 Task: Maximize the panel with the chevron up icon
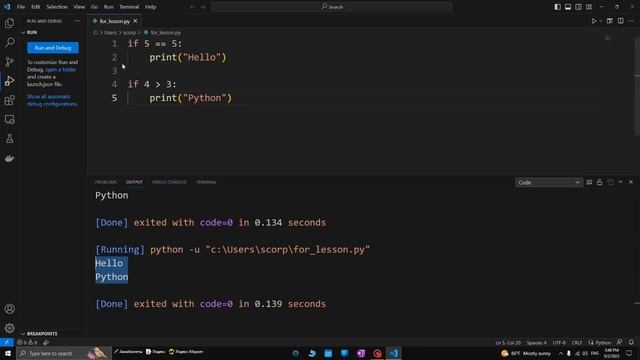point(620,182)
